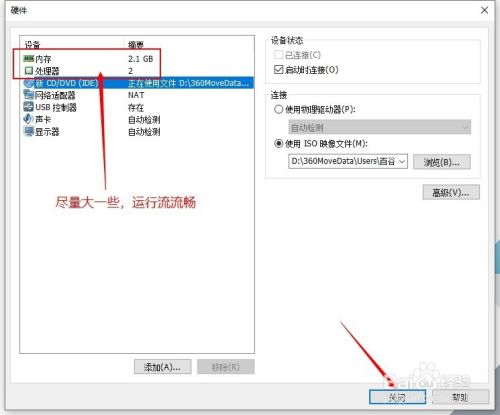Click the 设备 column header
Viewport: 500px width, 415px height.
32,44
